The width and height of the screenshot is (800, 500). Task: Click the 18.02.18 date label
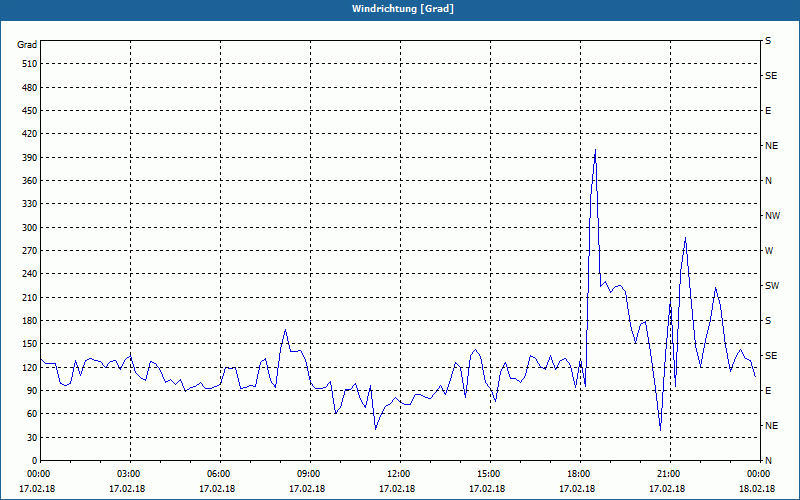click(x=757, y=489)
